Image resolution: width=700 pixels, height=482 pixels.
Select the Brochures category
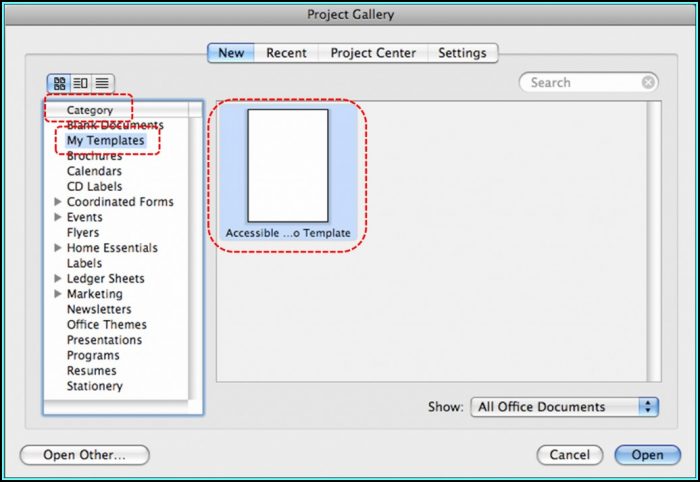click(95, 156)
